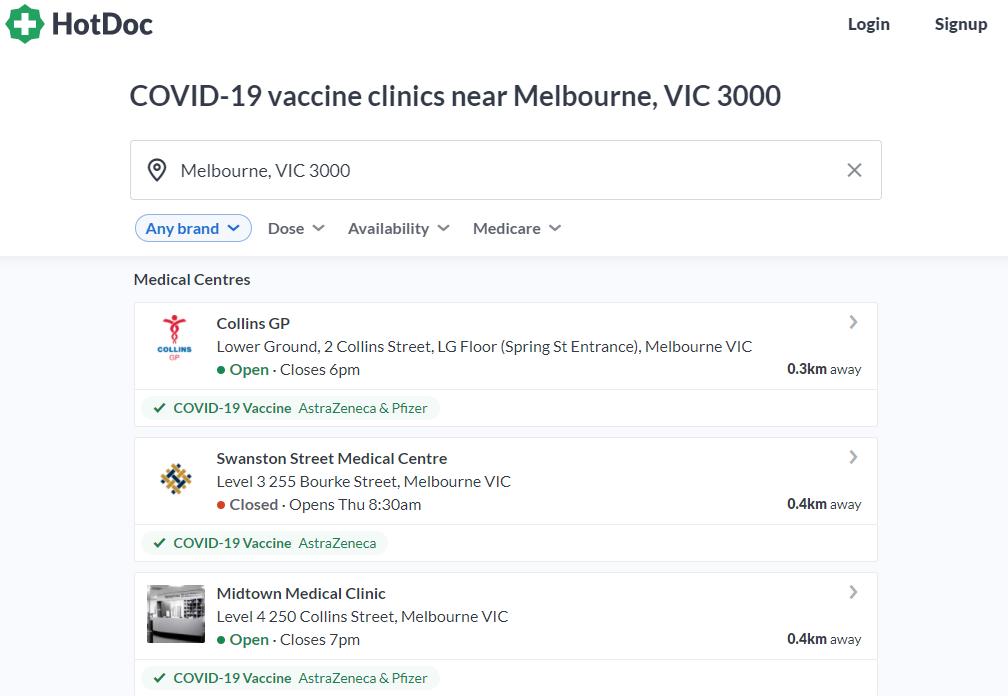Image resolution: width=1008 pixels, height=696 pixels.
Task: Expand the Any brand filter dropdown
Action: [193, 228]
